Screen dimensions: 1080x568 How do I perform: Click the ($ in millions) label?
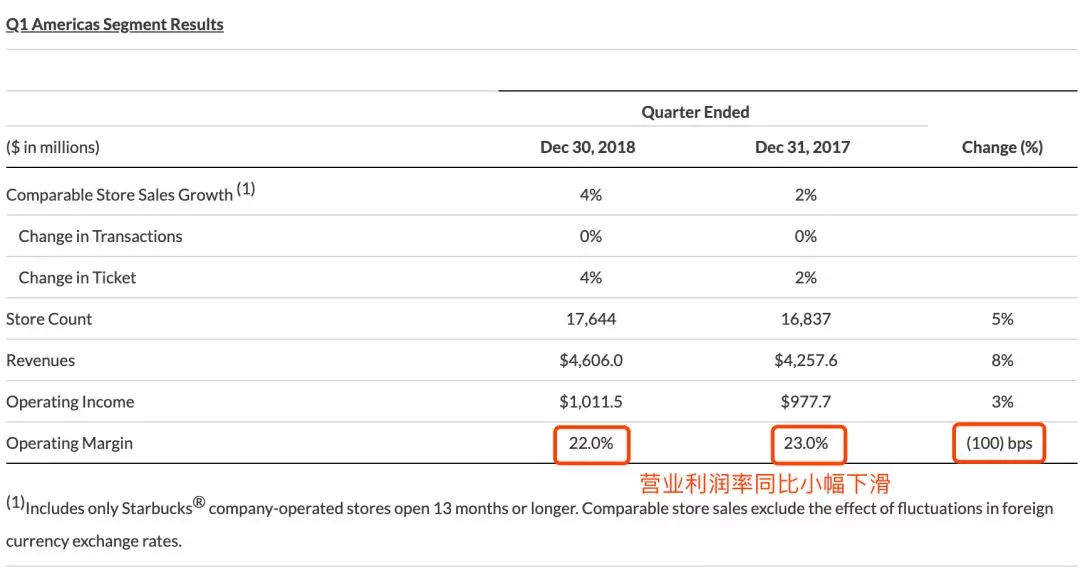click(x=53, y=147)
